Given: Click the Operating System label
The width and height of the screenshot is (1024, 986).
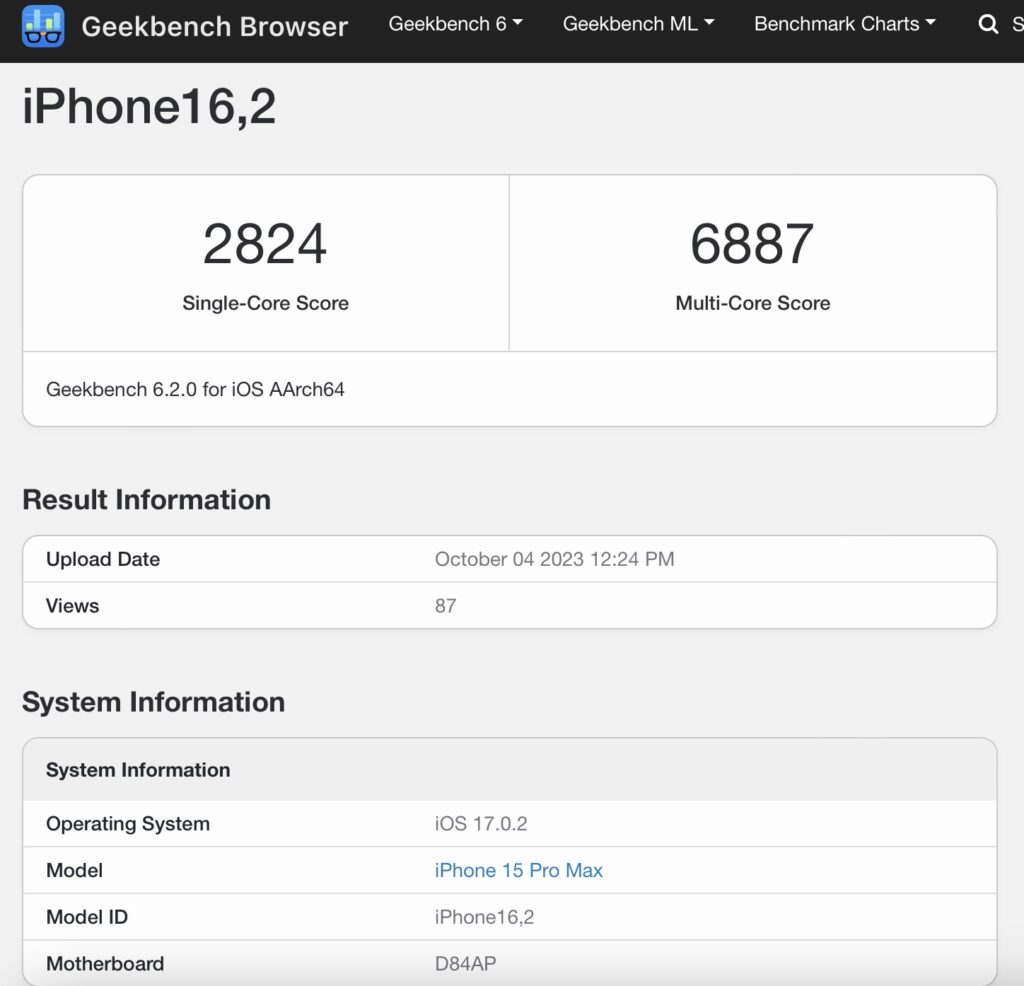Looking at the screenshot, I should click(128, 824).
